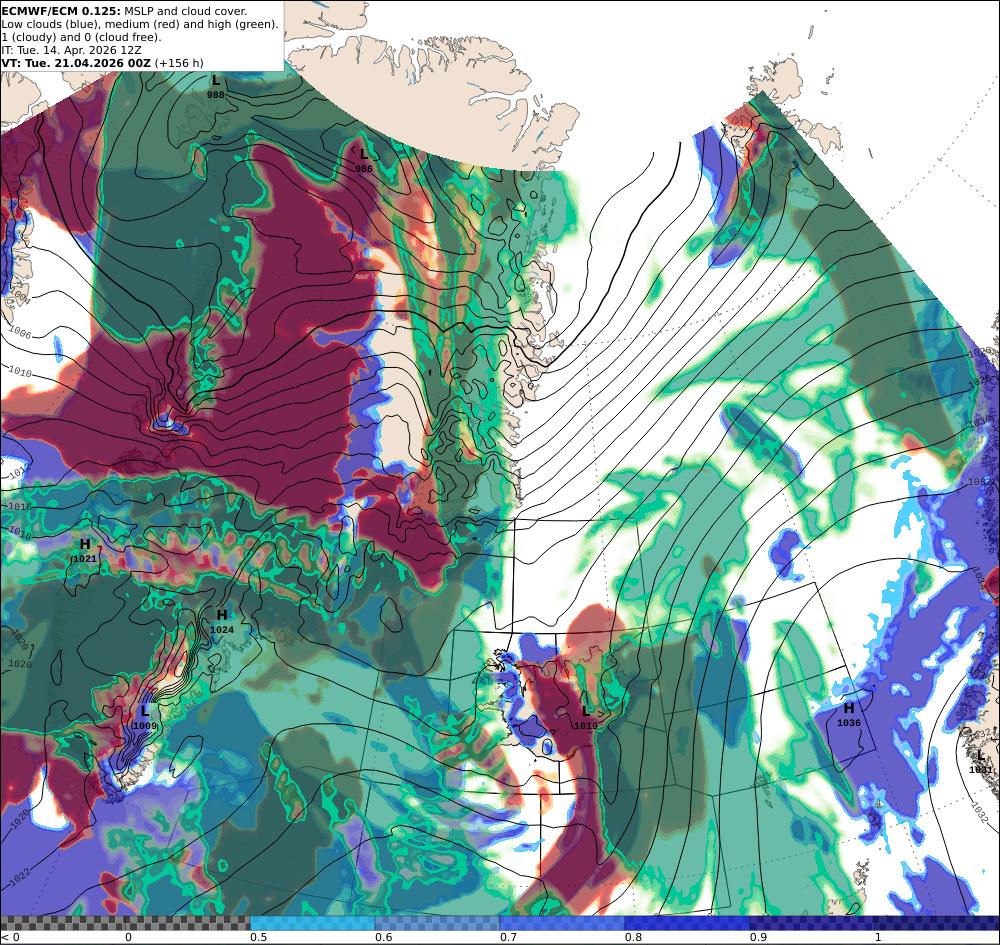Select the '0.8' colorbar tick label

coord(633,937)
